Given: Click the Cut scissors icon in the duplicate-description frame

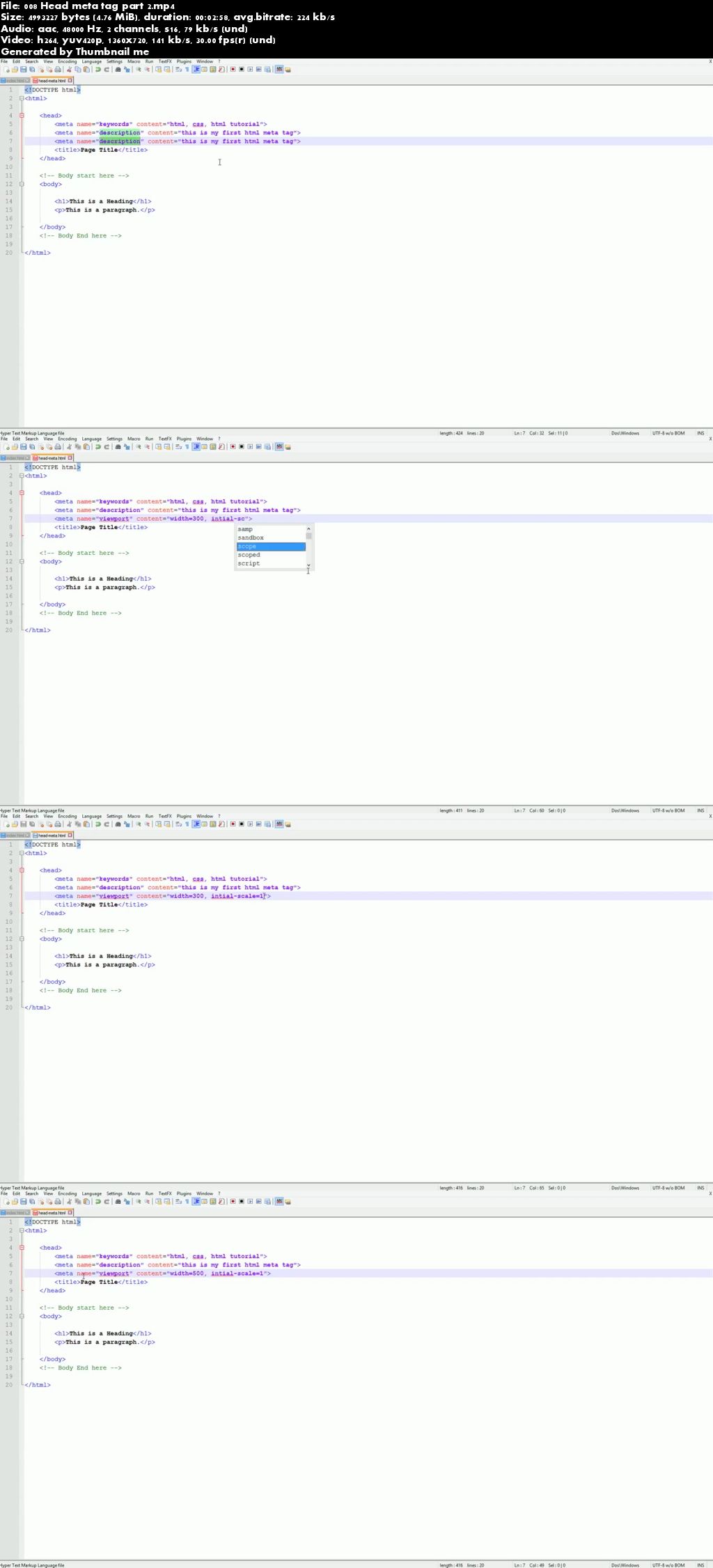Looking at the screenshot, I should [69, 69].
